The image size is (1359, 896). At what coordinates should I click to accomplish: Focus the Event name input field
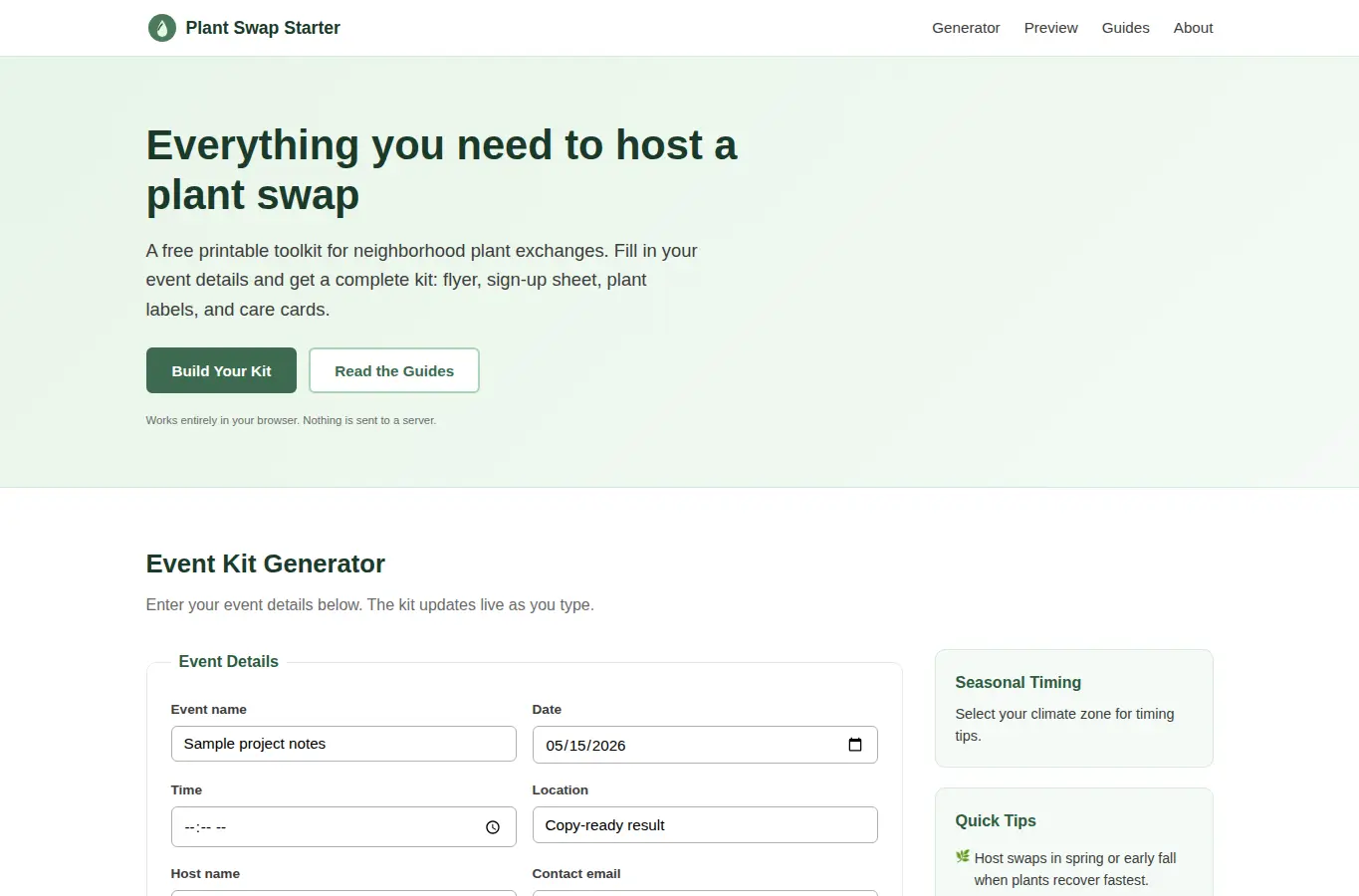(x=343, y=744)
